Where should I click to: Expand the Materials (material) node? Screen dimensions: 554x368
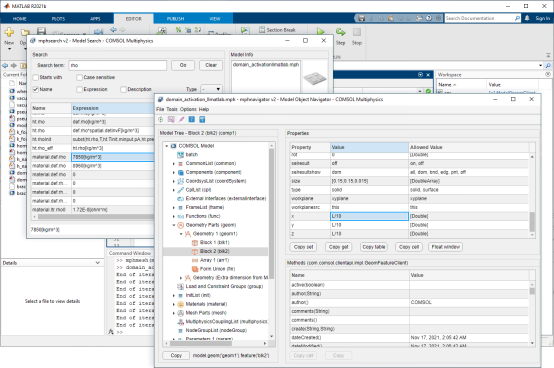[174, 304]
